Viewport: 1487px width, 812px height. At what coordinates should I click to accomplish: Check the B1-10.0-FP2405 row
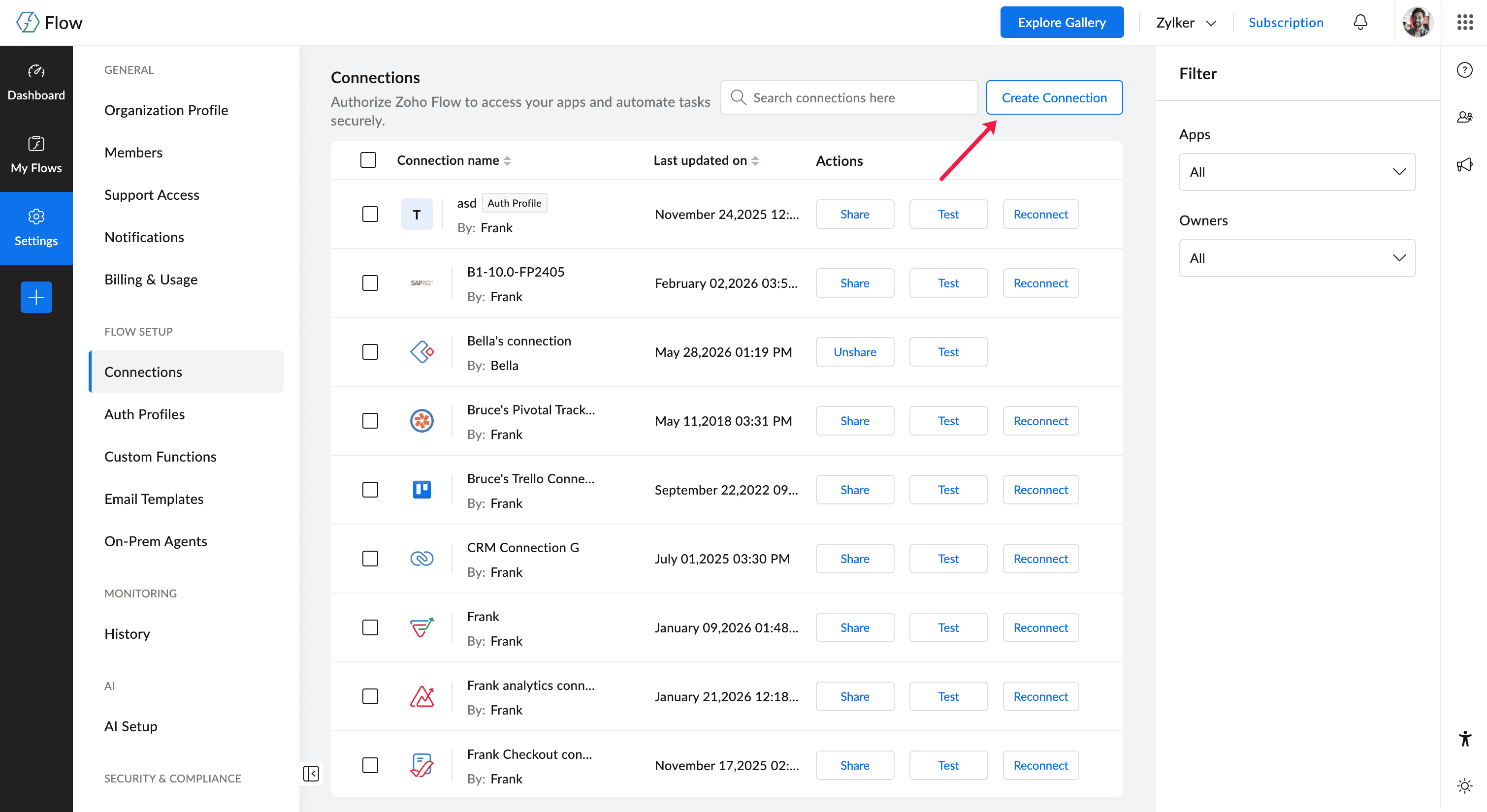point(370,283)
